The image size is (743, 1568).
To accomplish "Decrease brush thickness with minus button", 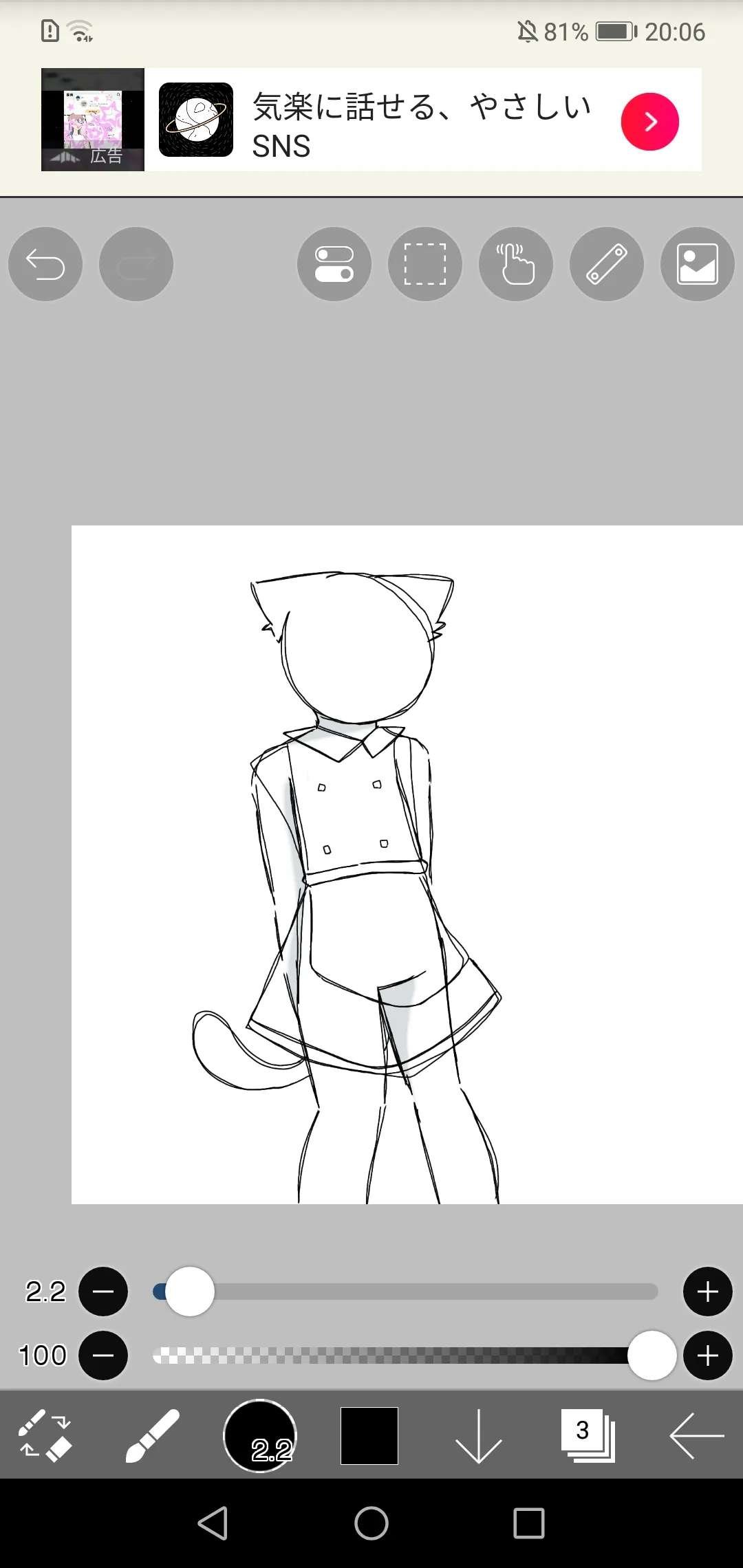I will click(103, 1292).
